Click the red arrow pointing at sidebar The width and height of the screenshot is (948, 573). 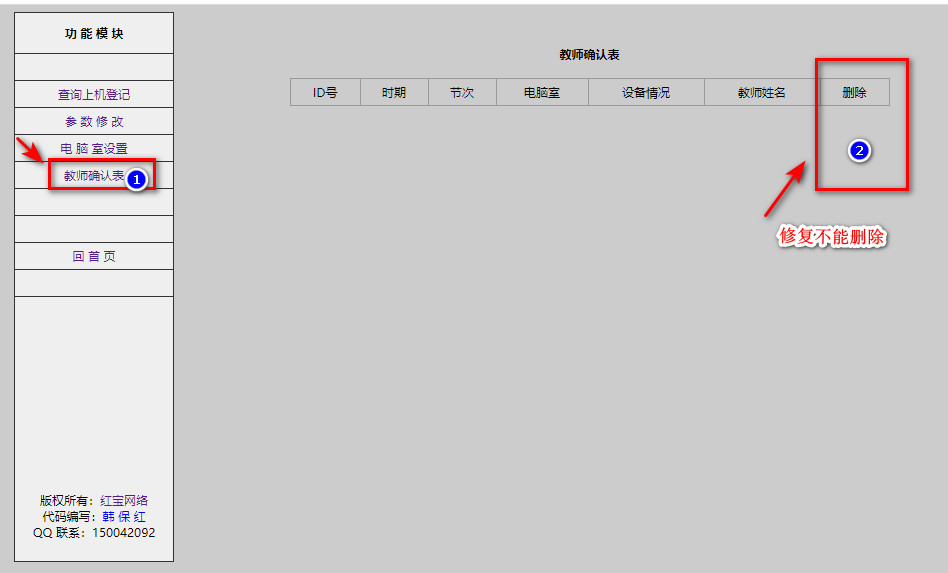(30, 150)
